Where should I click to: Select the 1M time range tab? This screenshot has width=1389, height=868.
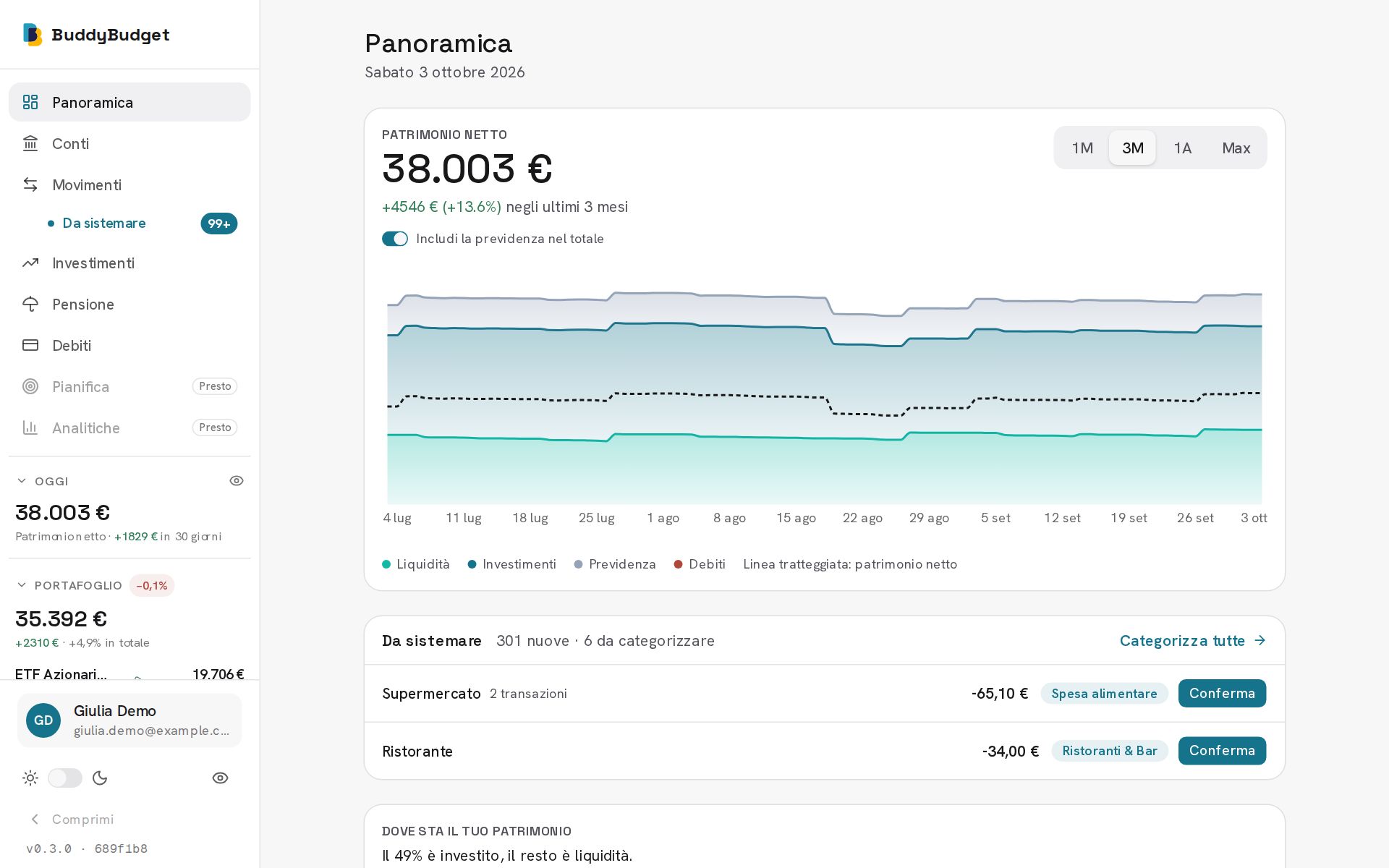(1082, 148)
